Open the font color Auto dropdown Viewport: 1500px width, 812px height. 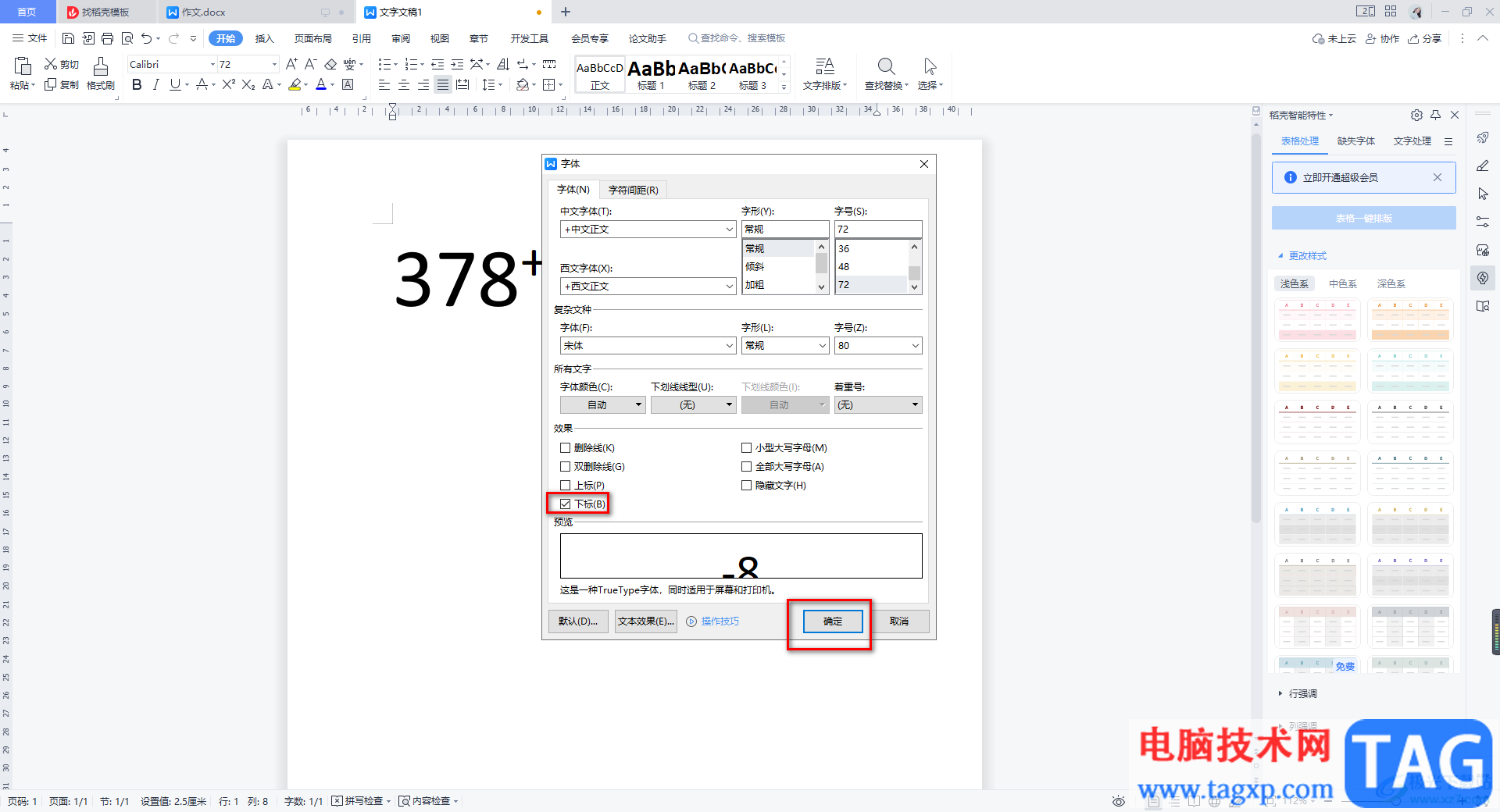tap(604, 405)
